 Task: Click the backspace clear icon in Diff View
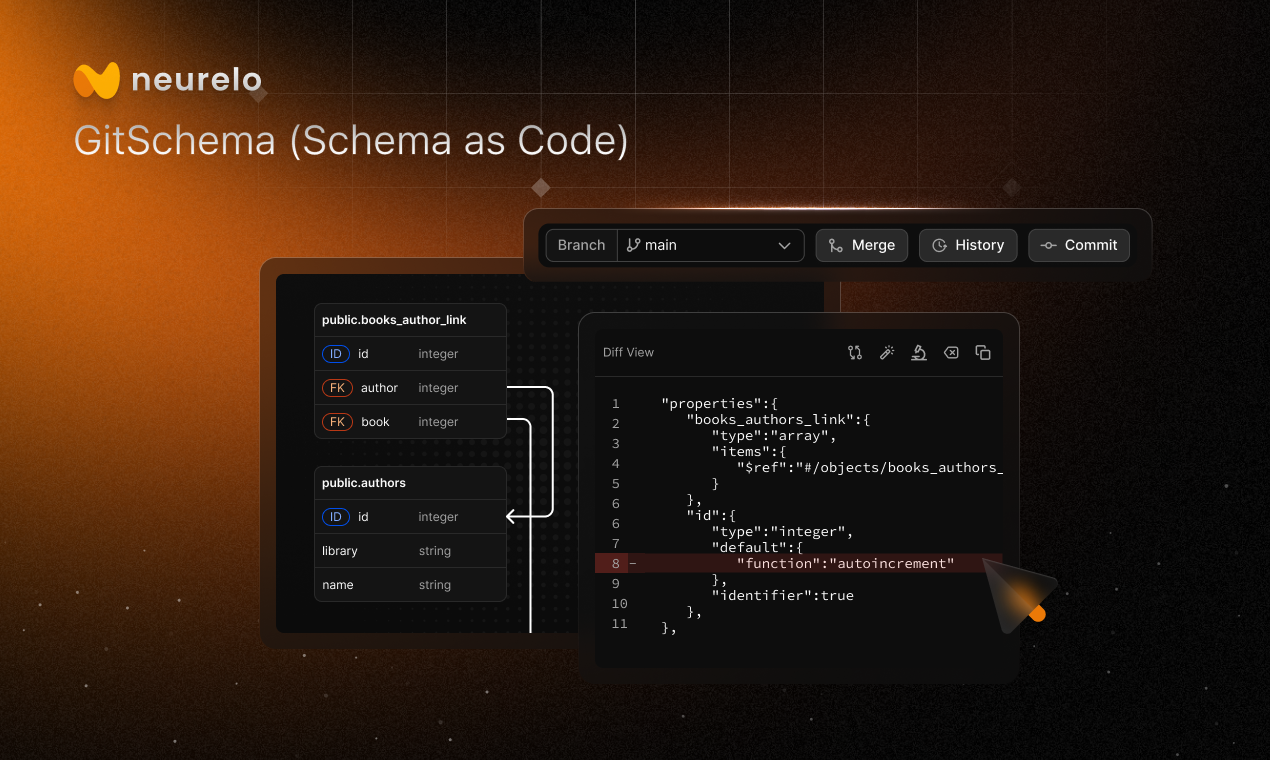click(x=951, y=352)
